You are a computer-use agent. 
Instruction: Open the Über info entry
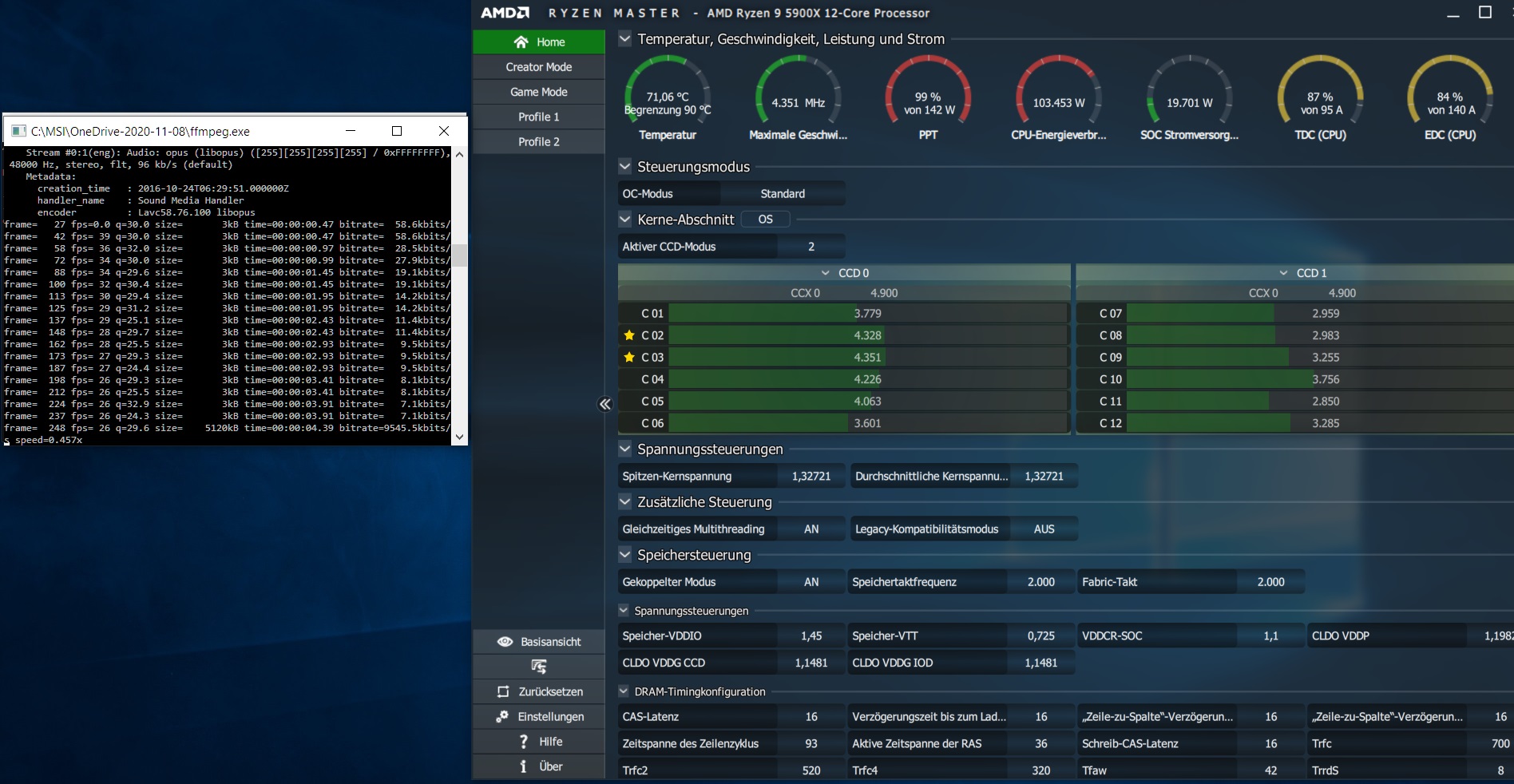tap(539, 766)
